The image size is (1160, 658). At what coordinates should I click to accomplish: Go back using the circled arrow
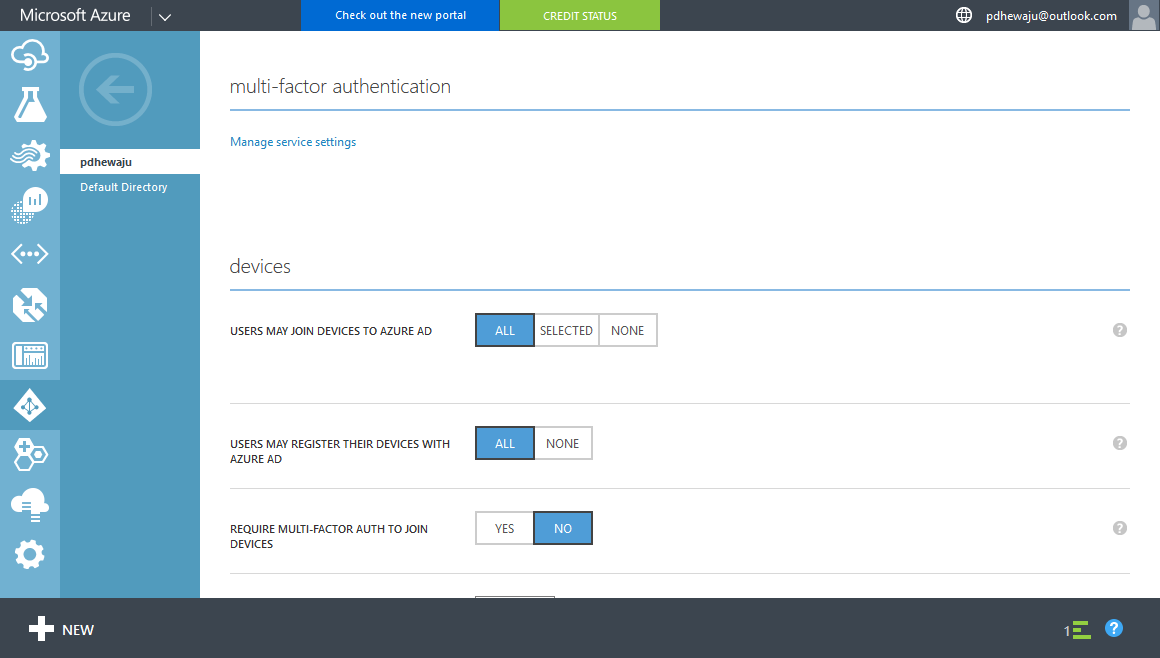click(x=115, y=90)
